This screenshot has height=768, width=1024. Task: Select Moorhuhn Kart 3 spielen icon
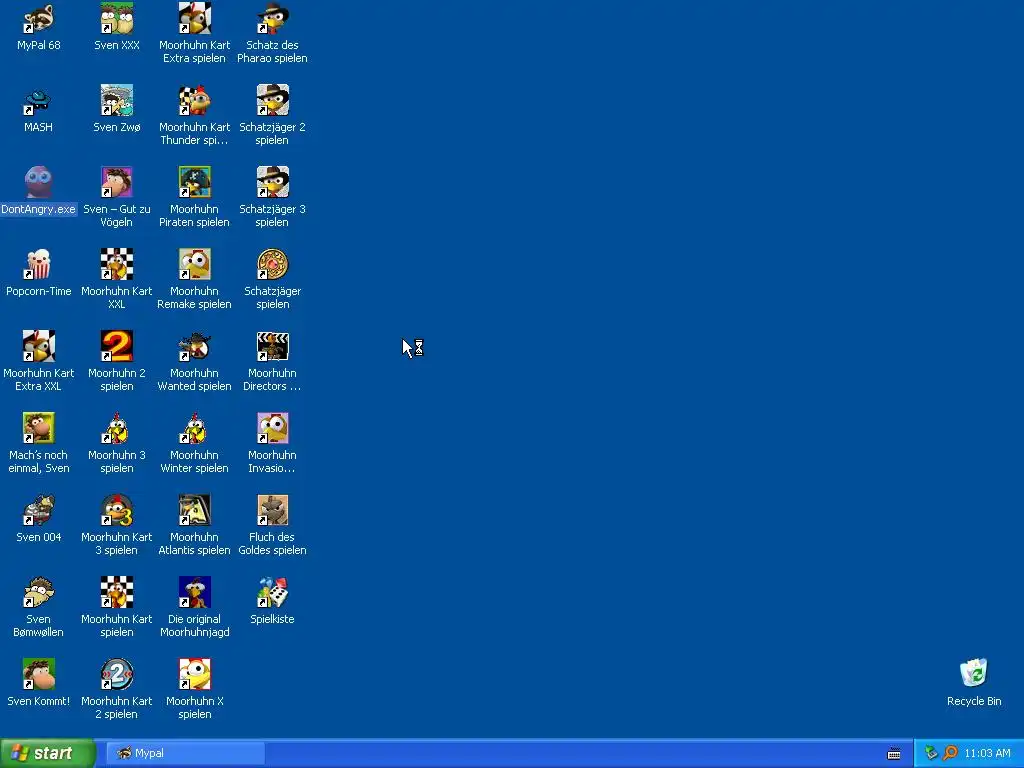point(117,510)
